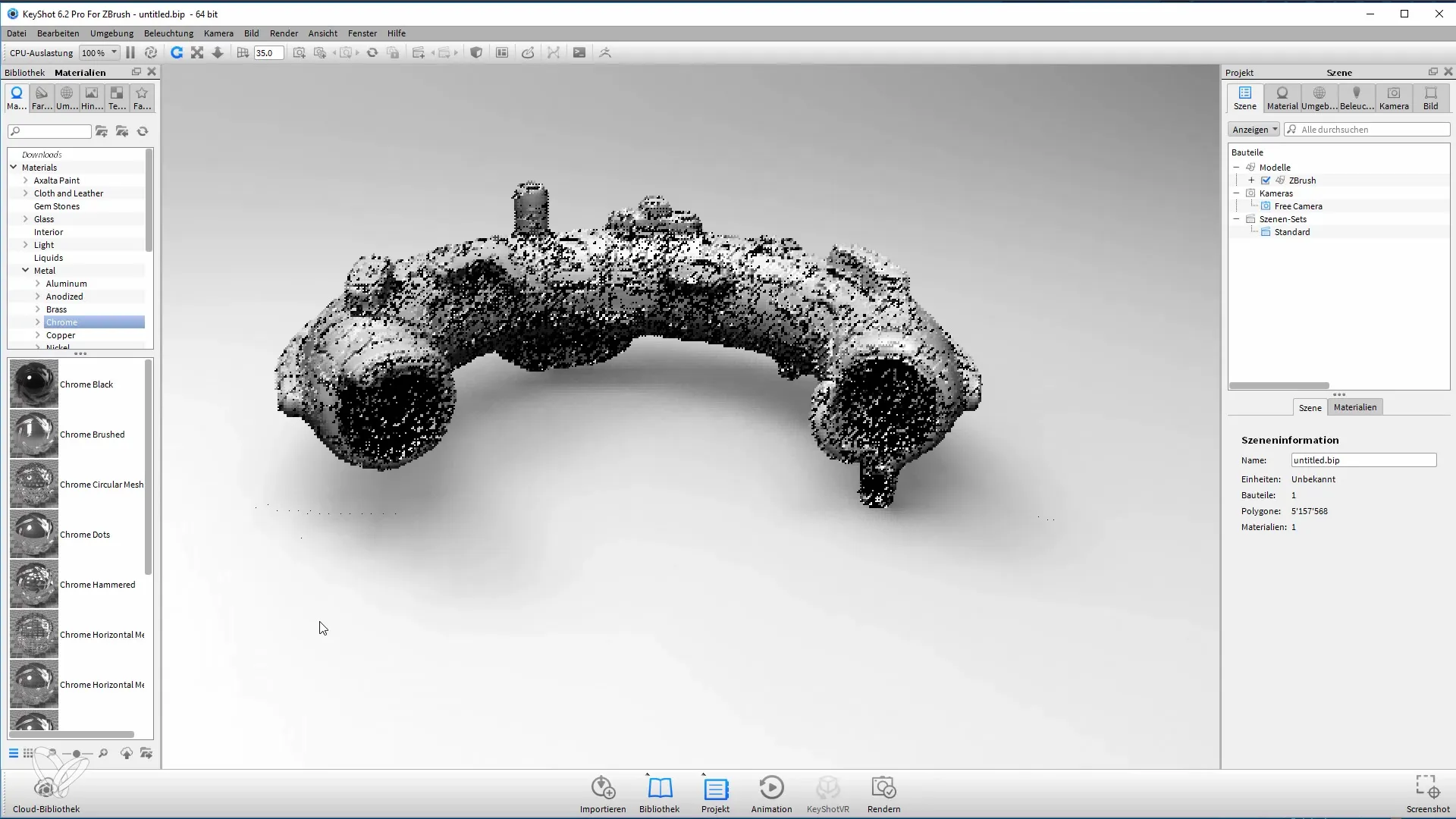Refresh the material library list

point(143,131)
